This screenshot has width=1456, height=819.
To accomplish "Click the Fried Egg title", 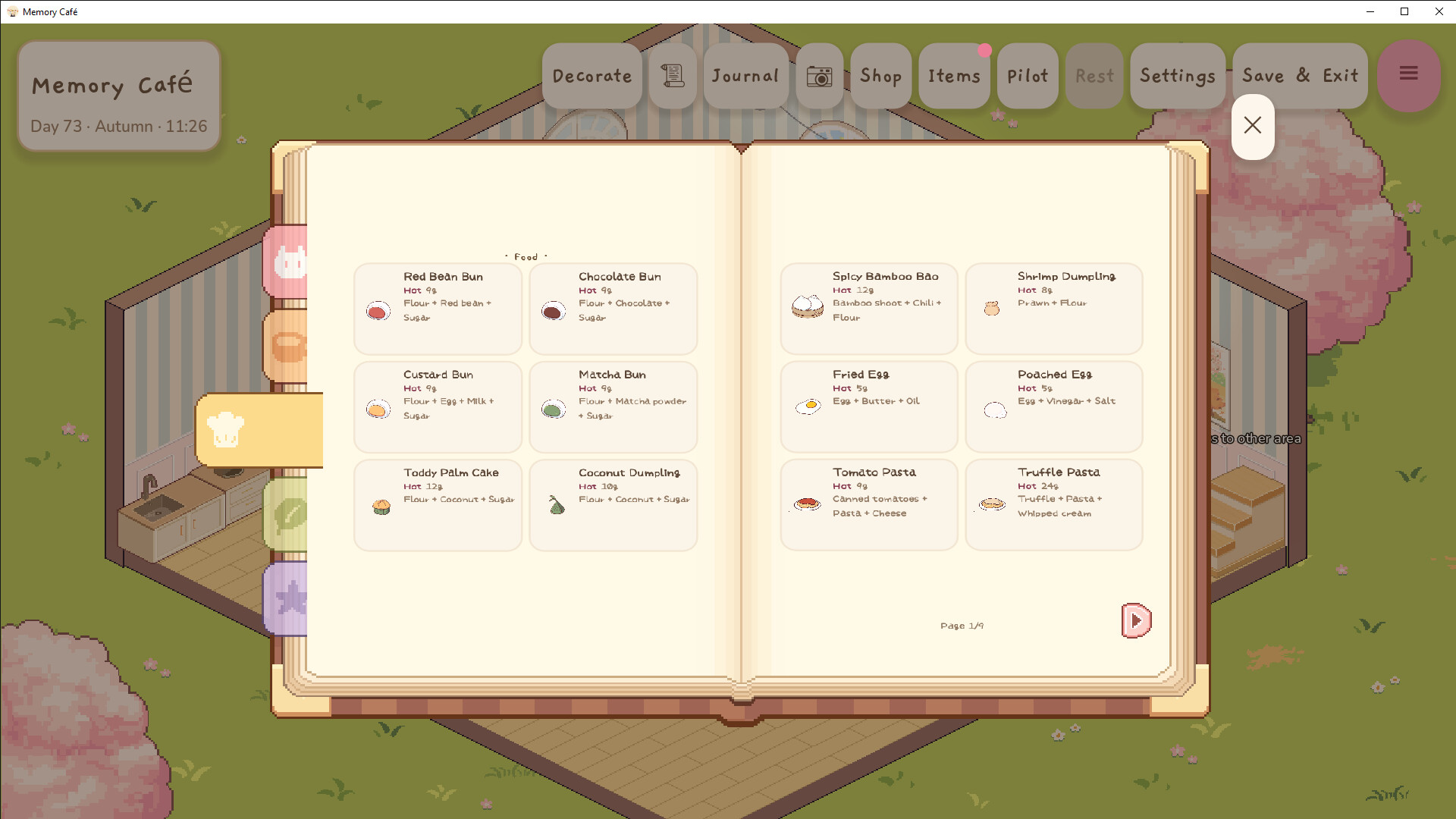I will tap(861, 375).
